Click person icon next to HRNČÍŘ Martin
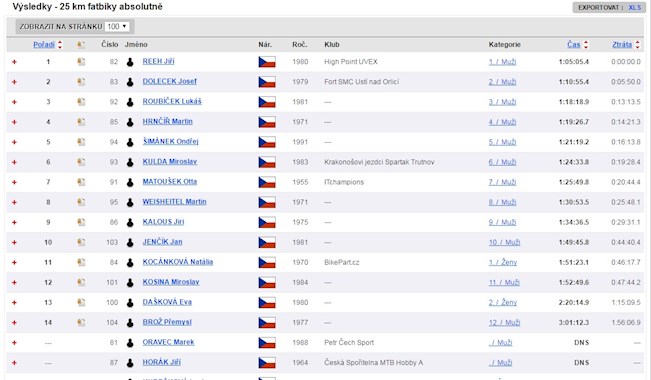Image resolution: width=651 pixels, height=380 pixels. click(x=130, y=122)
